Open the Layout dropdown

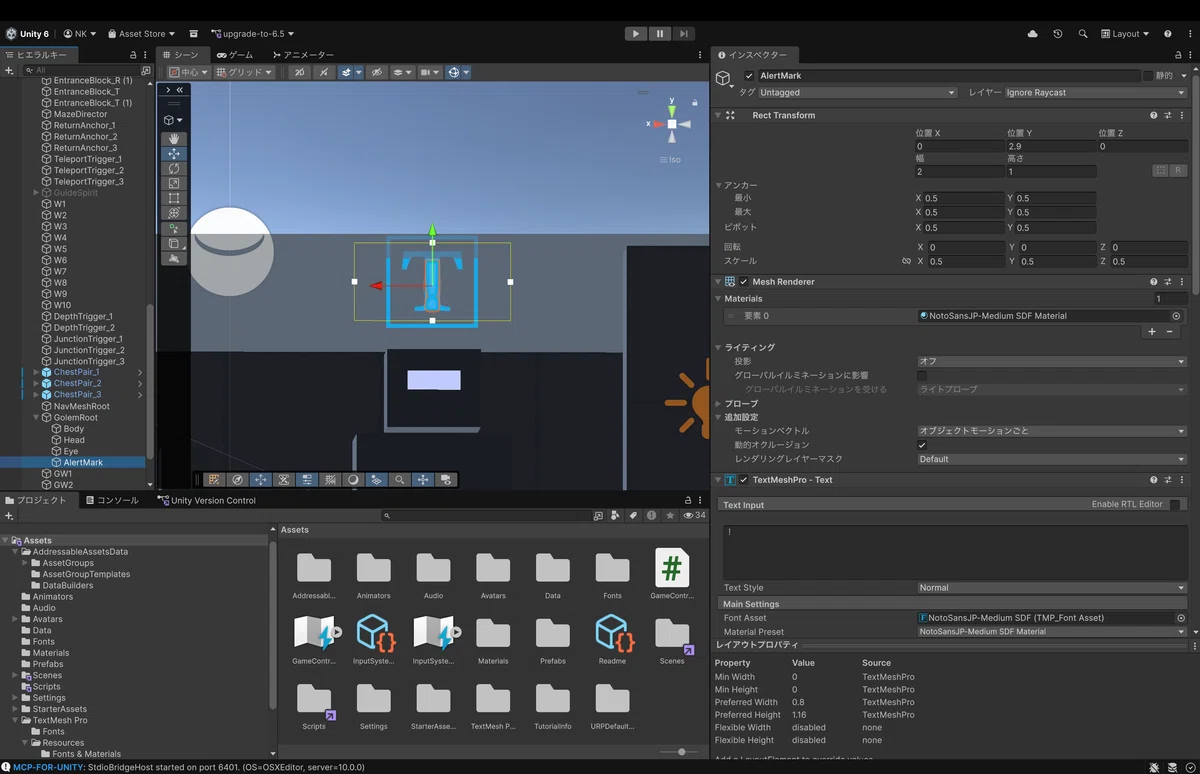[1125, 34]
